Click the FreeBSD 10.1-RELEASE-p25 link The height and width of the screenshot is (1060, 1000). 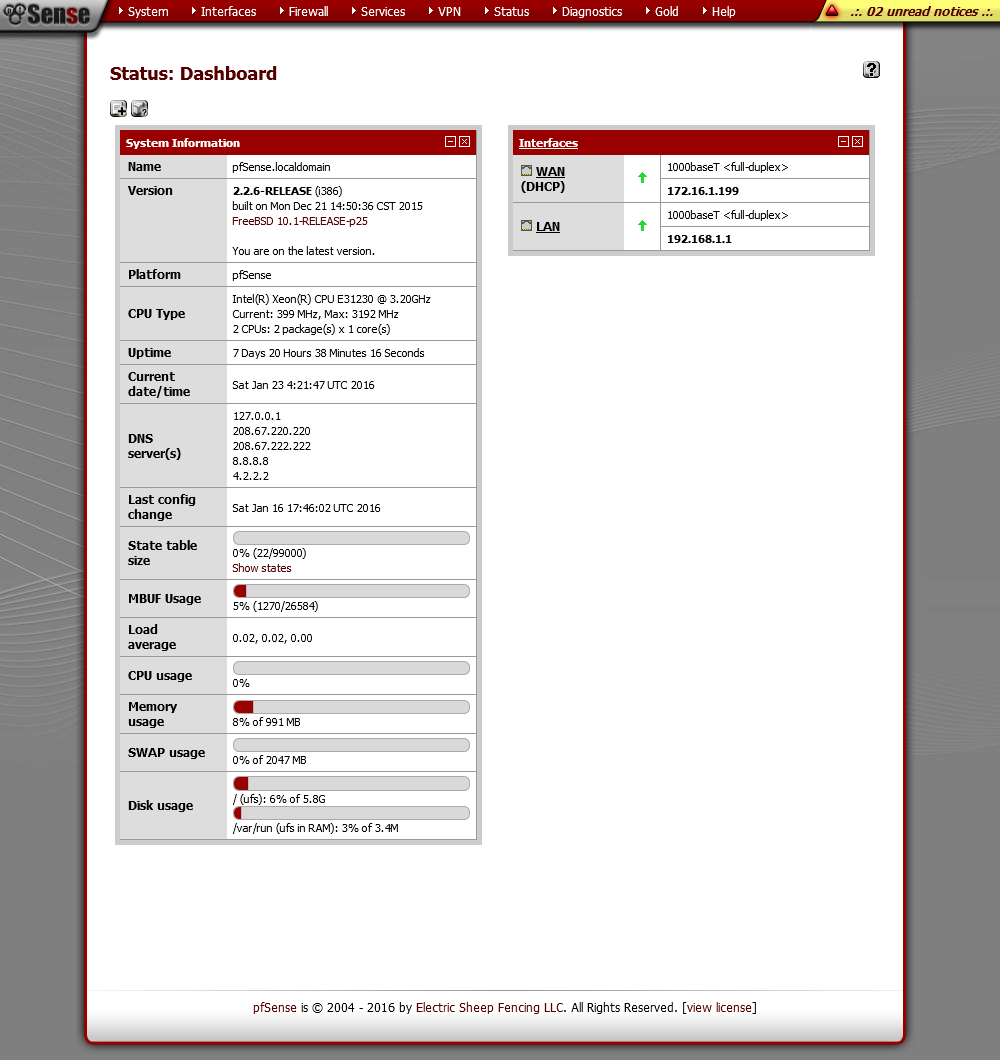point(300,221)
